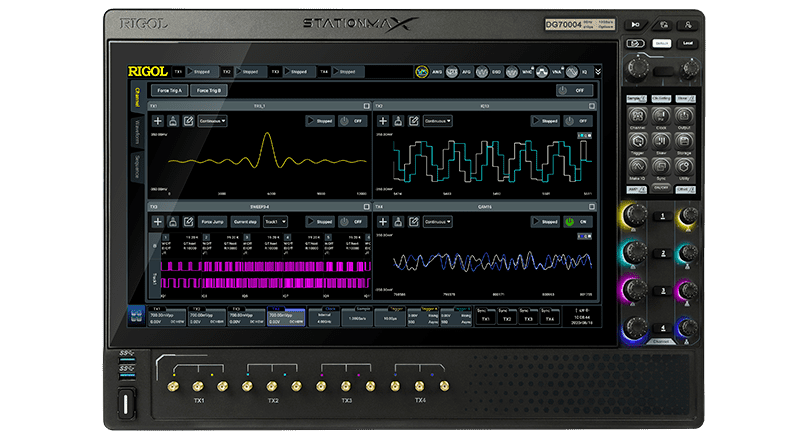Viewport: 810px width, 440px height.
Task: Click the edit icon in TX3 panel
Action: pyautogui.click(x=187, y=221)
